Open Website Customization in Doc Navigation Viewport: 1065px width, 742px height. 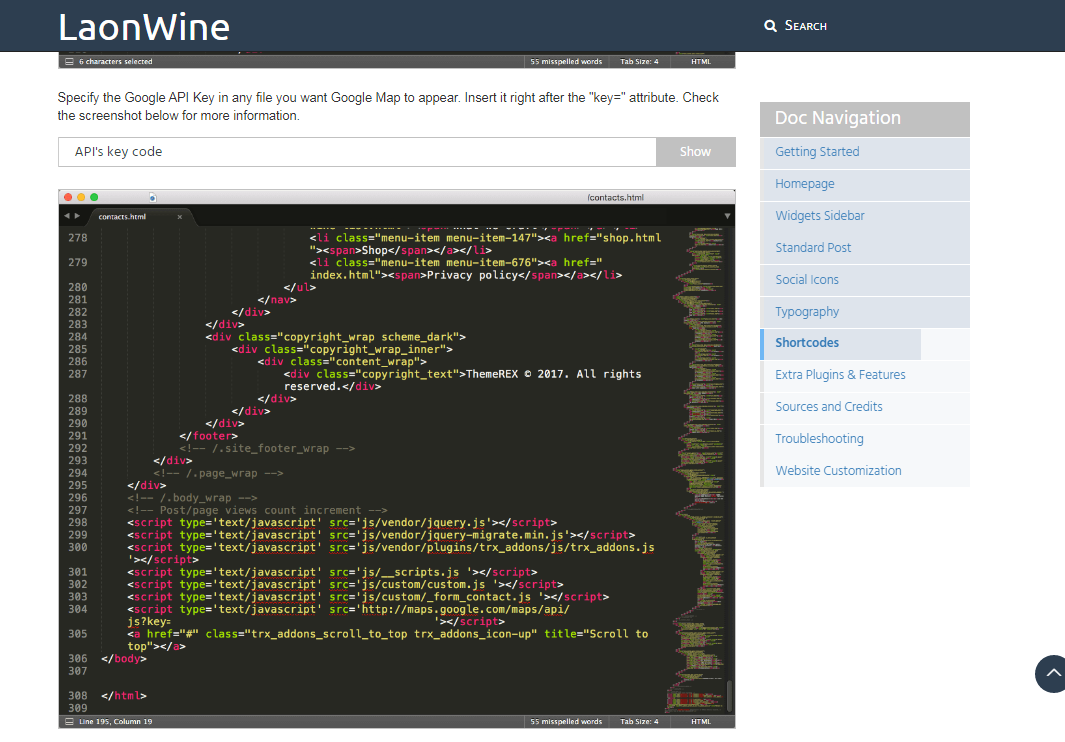tap(838, 470)
